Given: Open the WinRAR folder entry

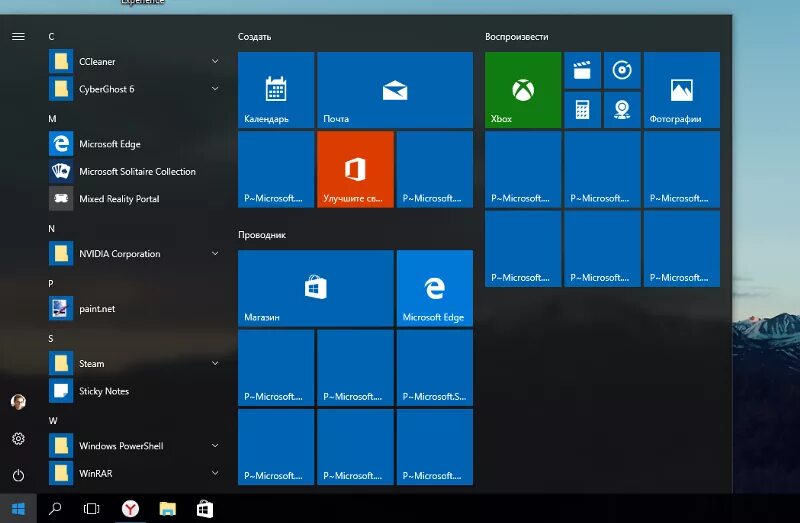Looking at the screenshot, I should pos(135,474).
